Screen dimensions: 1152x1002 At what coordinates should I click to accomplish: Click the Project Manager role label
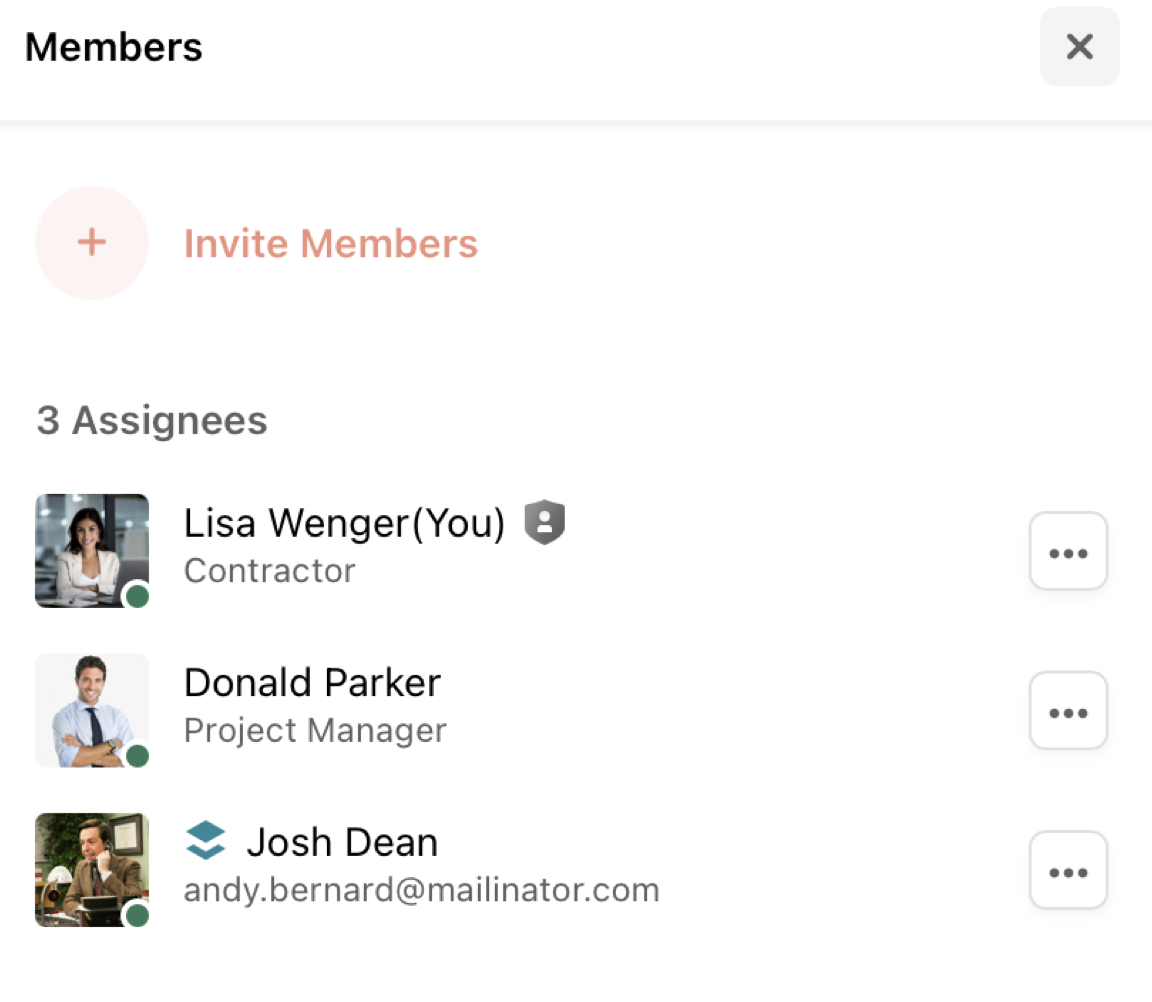click(x=315, y=730)
